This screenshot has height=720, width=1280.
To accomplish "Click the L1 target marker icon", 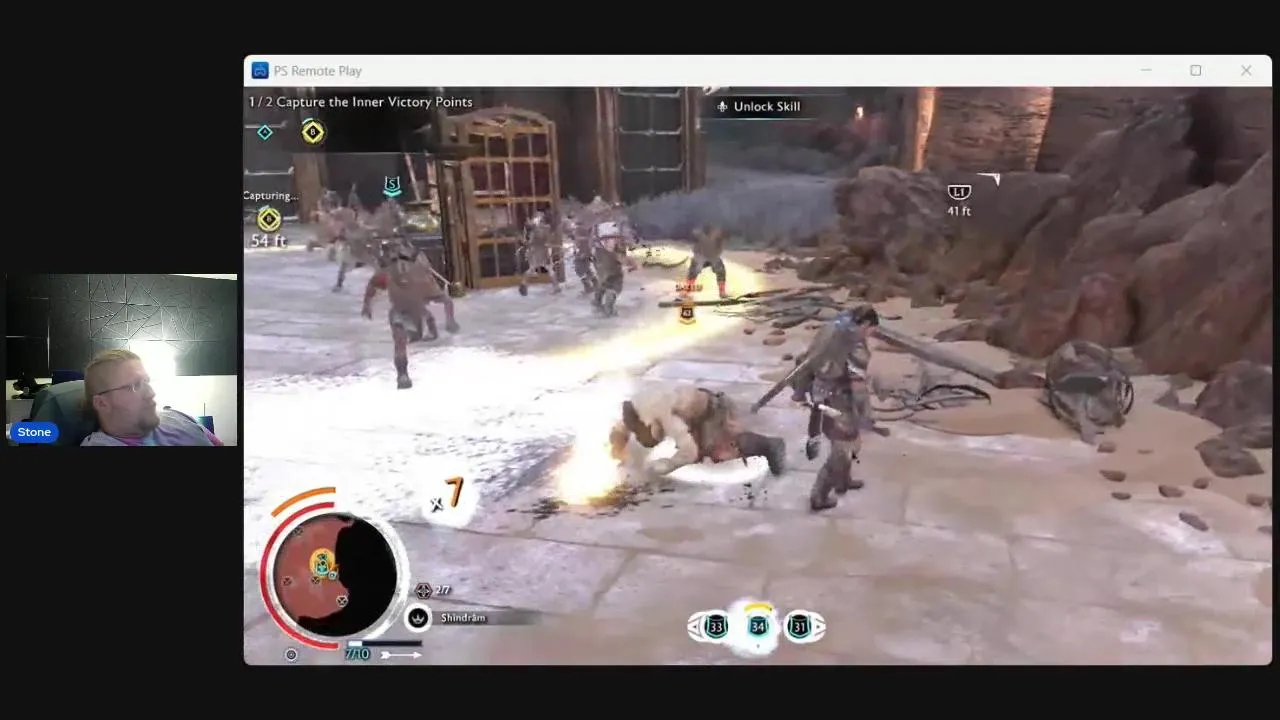I will click(x=959, y=192).
